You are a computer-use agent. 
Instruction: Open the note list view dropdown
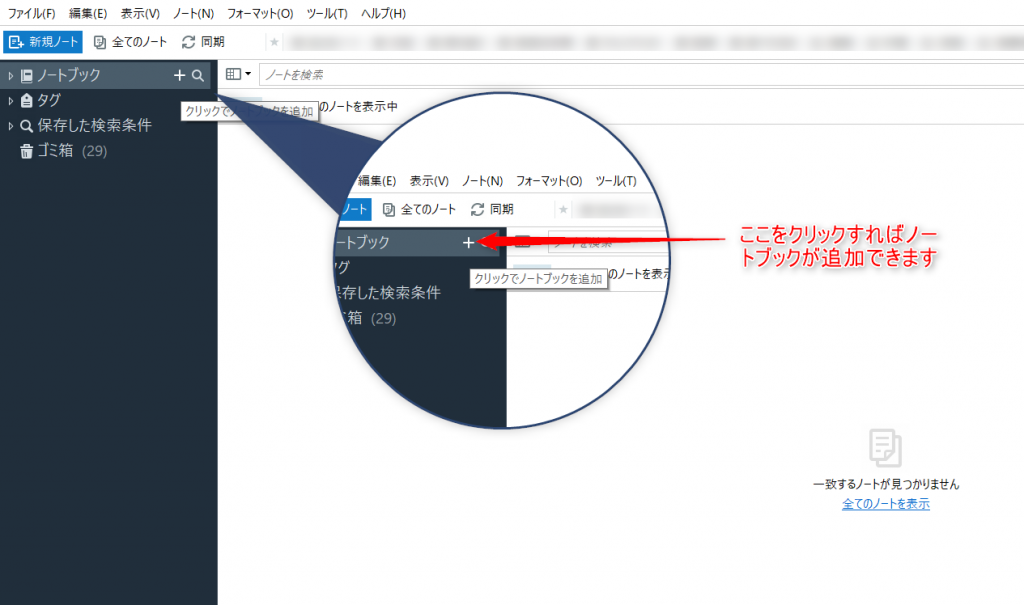click(238, 74)
